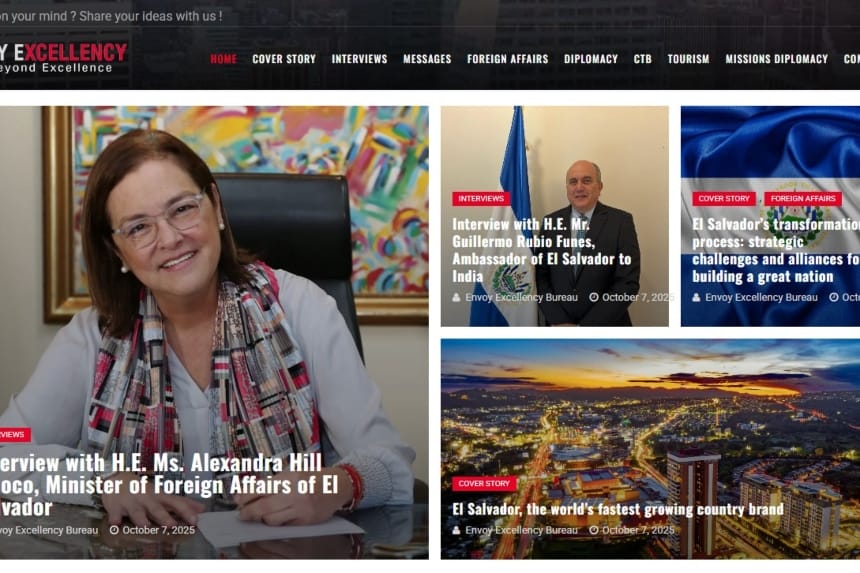Open Foreign Affairs navigation item
Viewport: 860px width, 573px height.
point(507,59)
